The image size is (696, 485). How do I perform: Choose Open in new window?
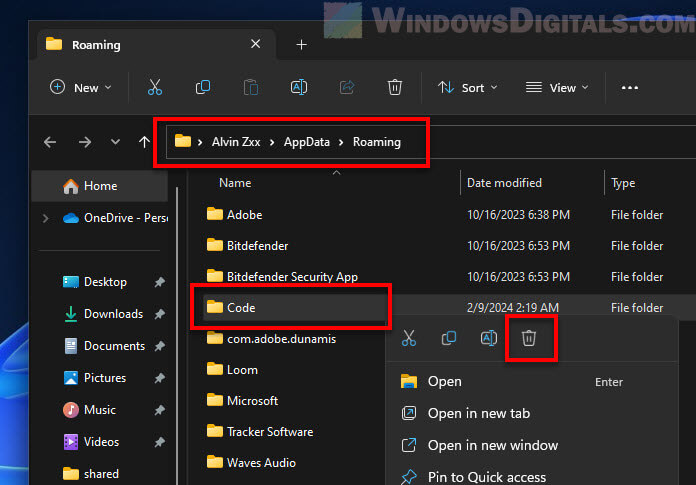tap(532, 446)
